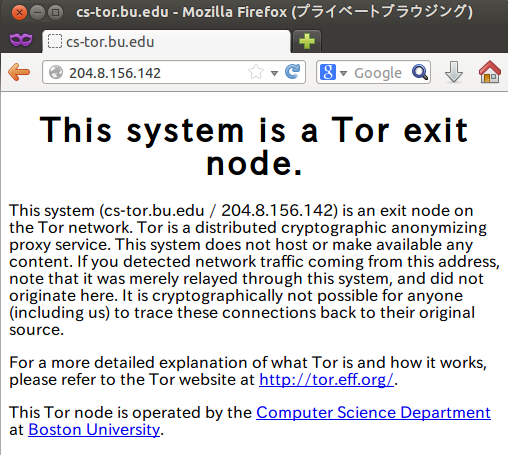Click inside the Google search field
Screen dimensions: 508x455
pos(378,72)
